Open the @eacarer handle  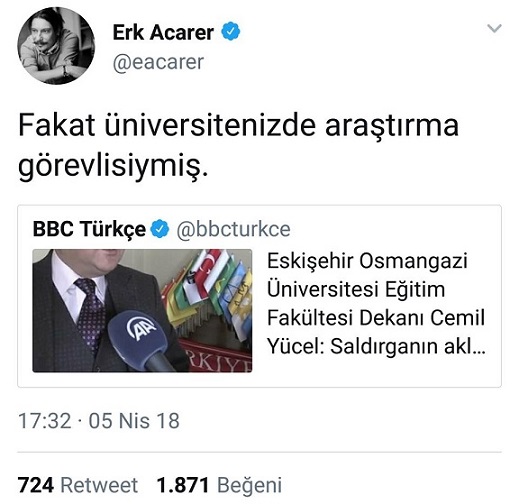pyautogui.click(x=158, y=62)
